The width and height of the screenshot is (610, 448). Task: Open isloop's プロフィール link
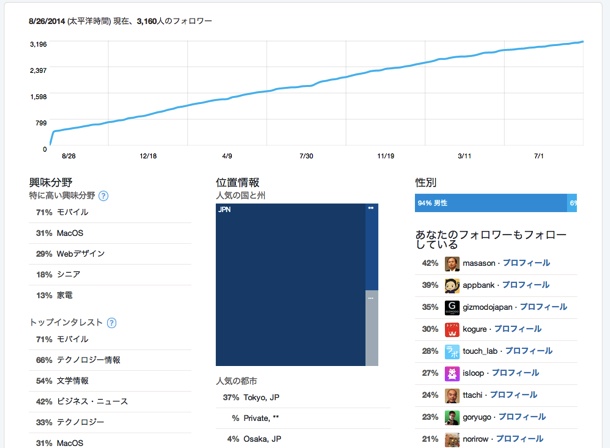pos(515,373)
